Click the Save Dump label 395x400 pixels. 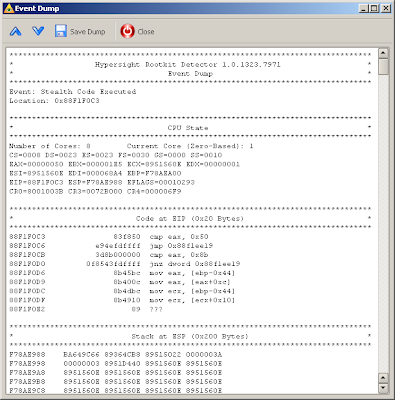tap(87, 32)
